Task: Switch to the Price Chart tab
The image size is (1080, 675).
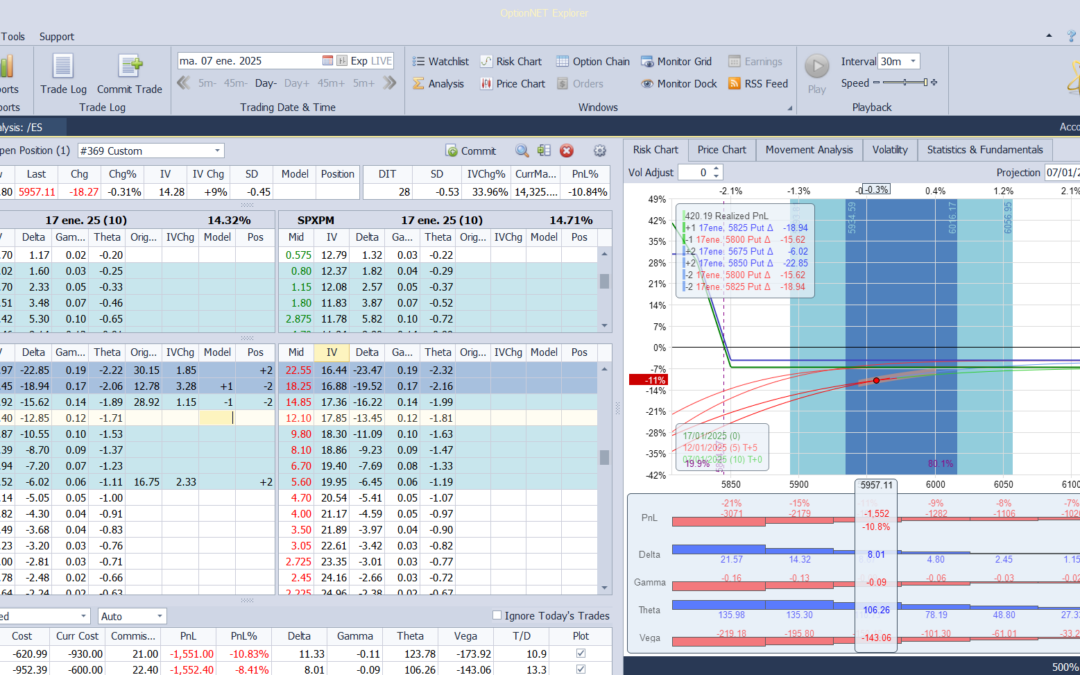Action: 721,149
